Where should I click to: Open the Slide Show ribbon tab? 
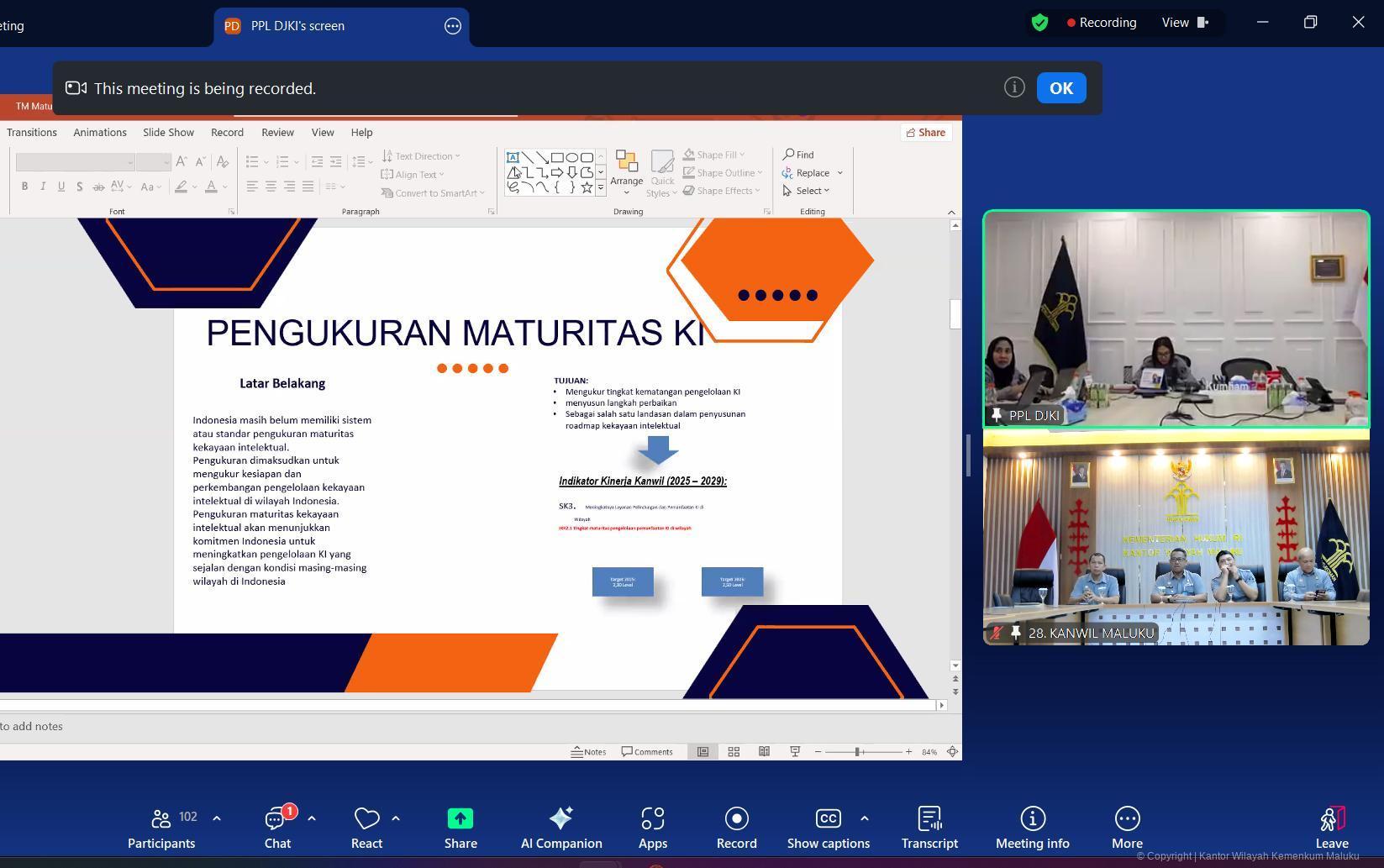tap(168, 133)
